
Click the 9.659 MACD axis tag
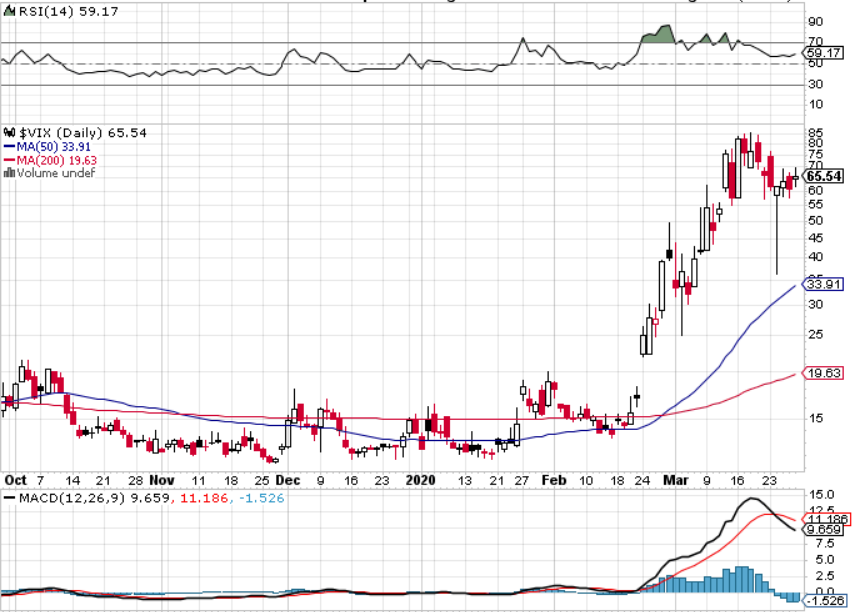point(823,530)
